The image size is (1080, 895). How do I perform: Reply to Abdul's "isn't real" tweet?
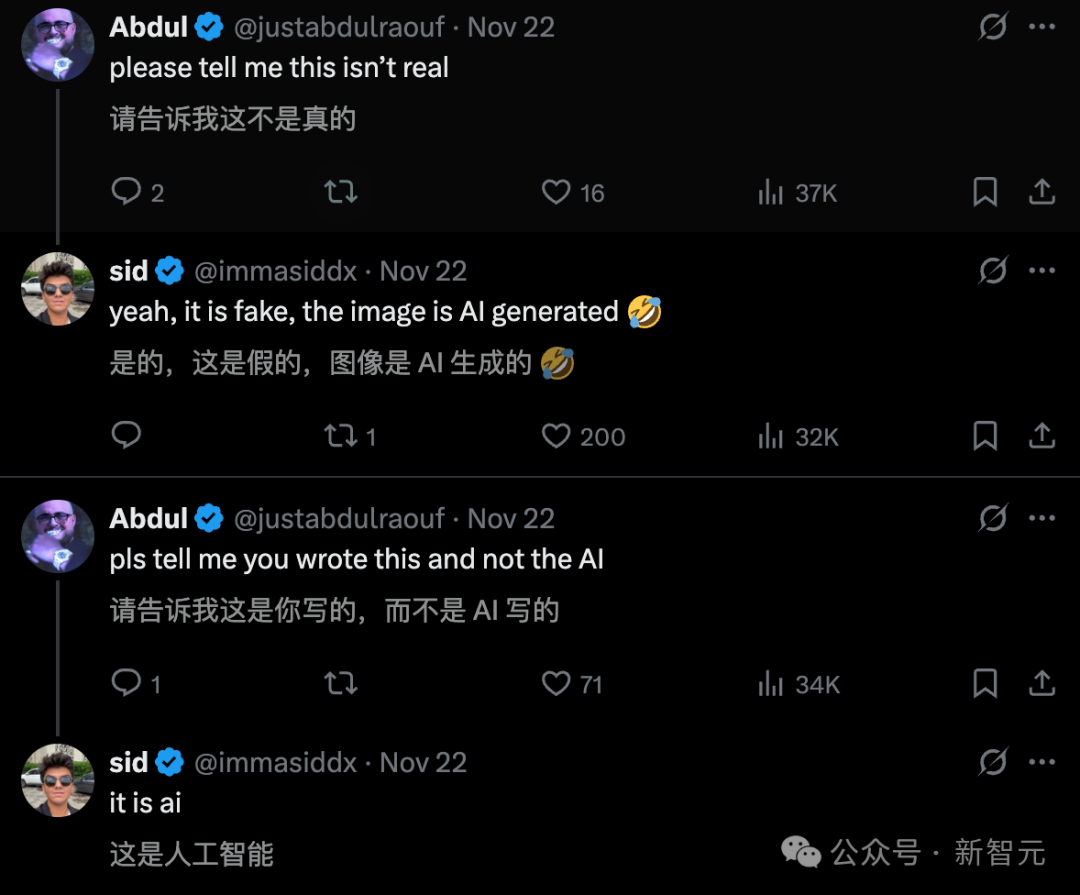[x=127, y=191]
